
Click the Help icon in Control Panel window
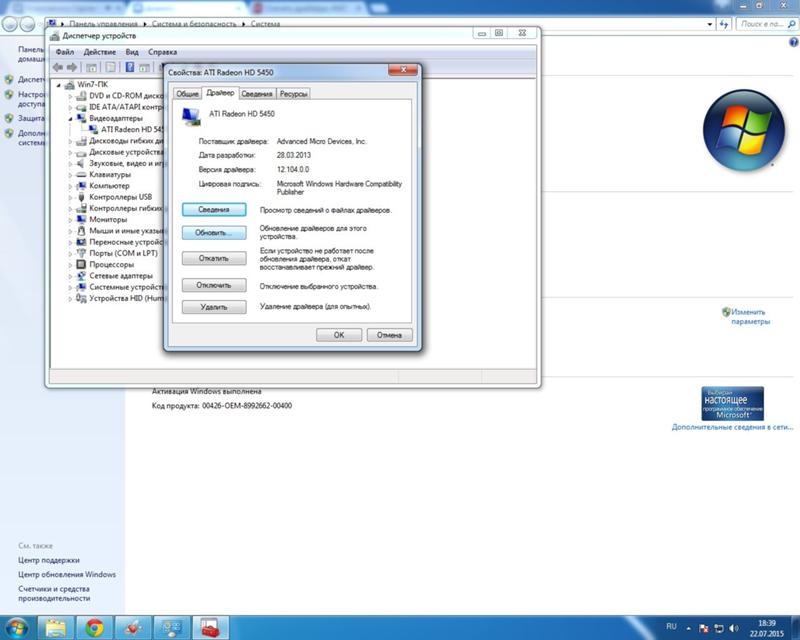(793, 42)
